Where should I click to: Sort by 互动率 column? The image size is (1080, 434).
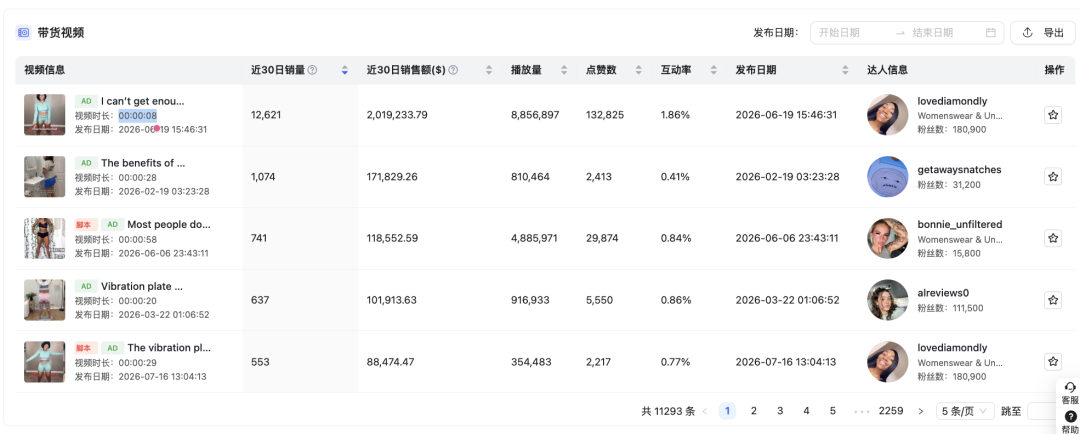[x=714, y=70]
